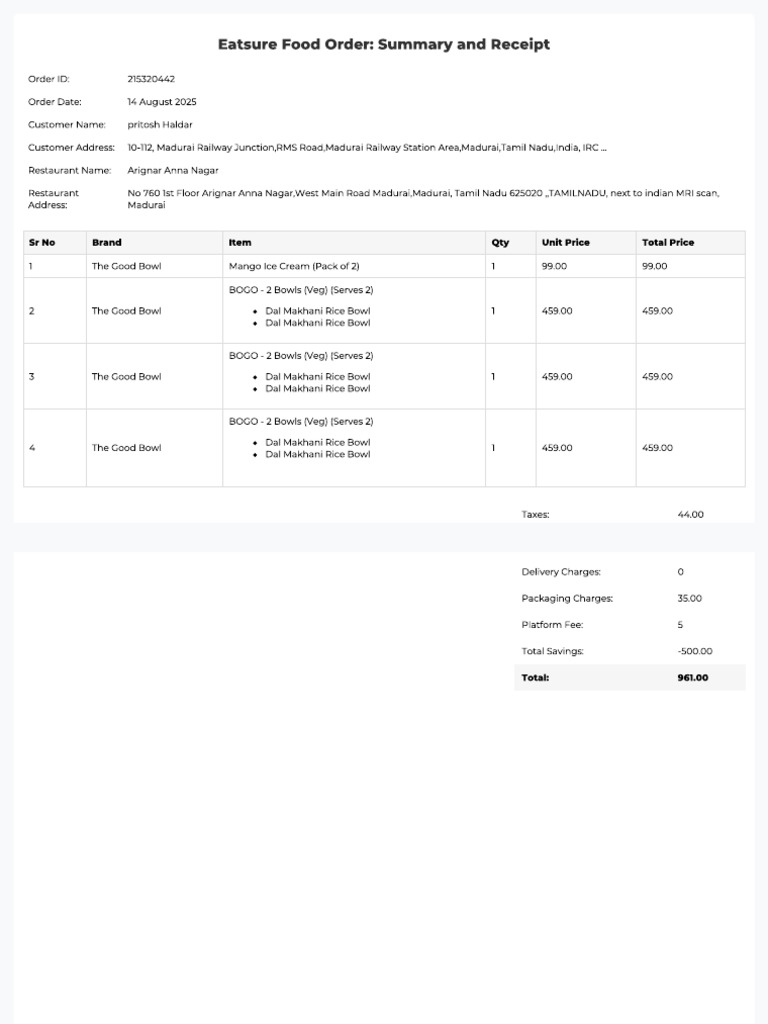Click the Qty column header
Image resolution: width=768 pixels, height=1024 pixels.
pos(500,242)
